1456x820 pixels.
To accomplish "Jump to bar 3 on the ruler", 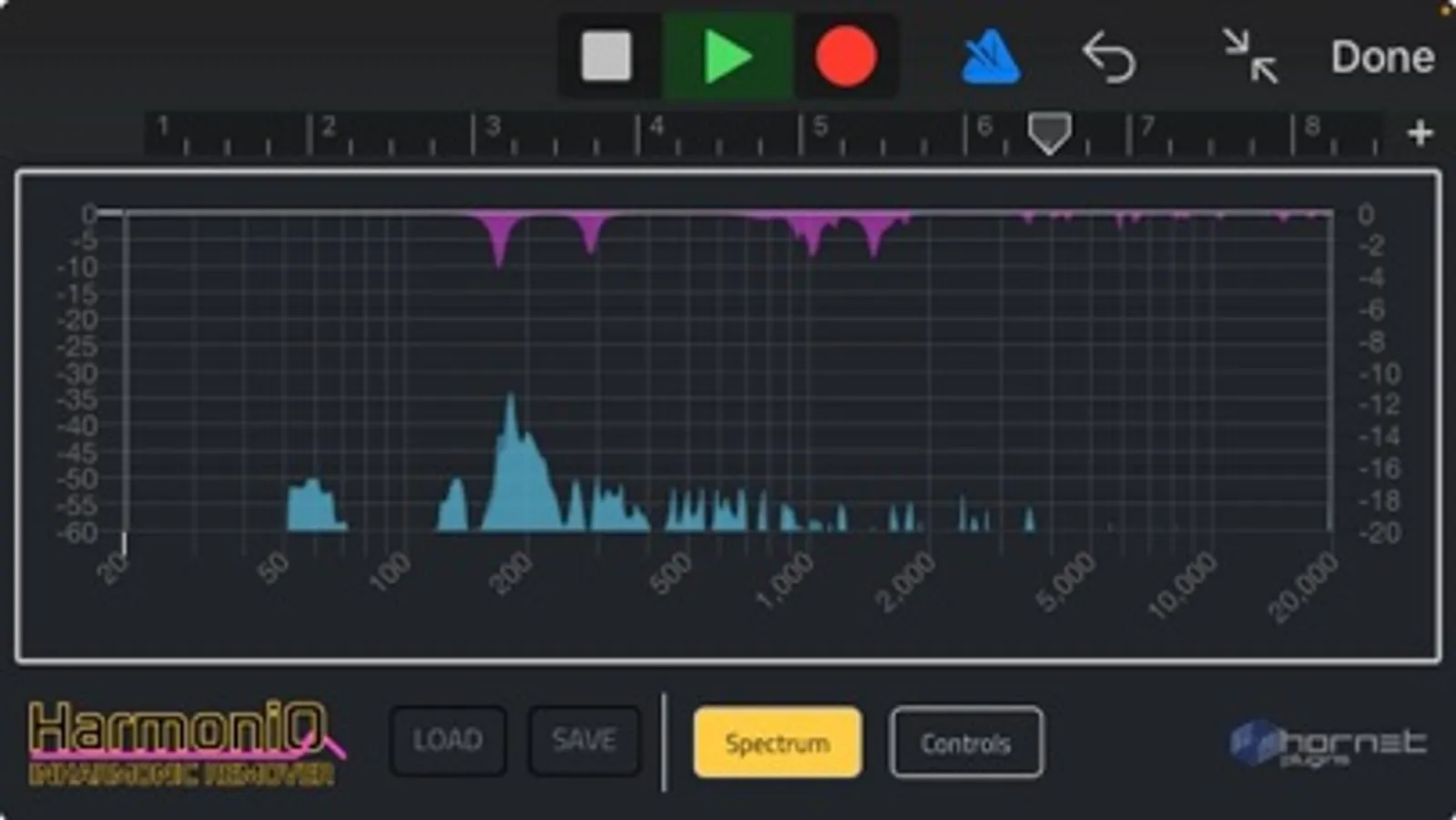I will [x=493, y=128].
